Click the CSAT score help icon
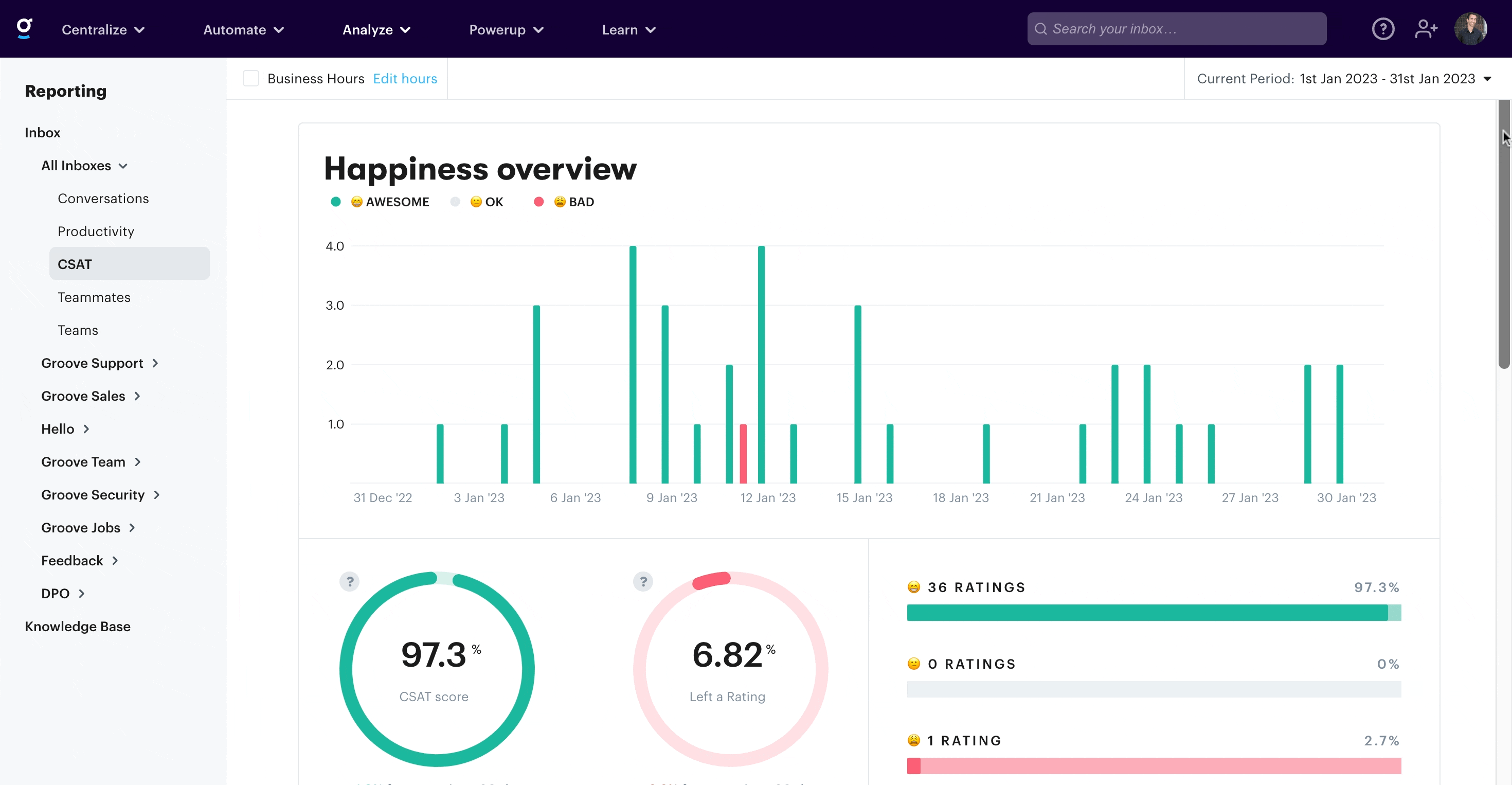 [x=350, y=581]
